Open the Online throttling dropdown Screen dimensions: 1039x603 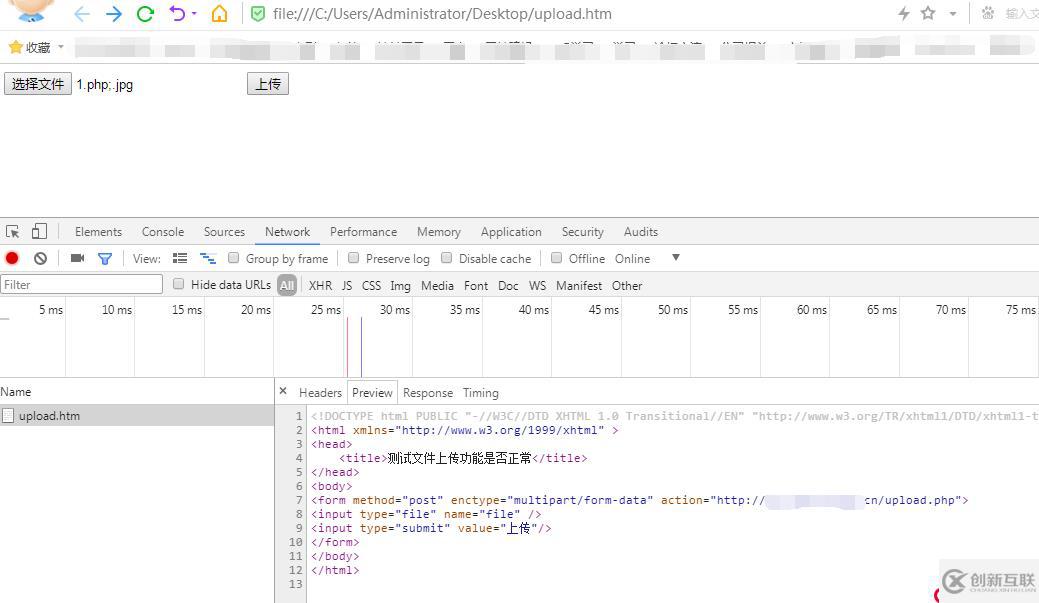click(x=675, y=258)
